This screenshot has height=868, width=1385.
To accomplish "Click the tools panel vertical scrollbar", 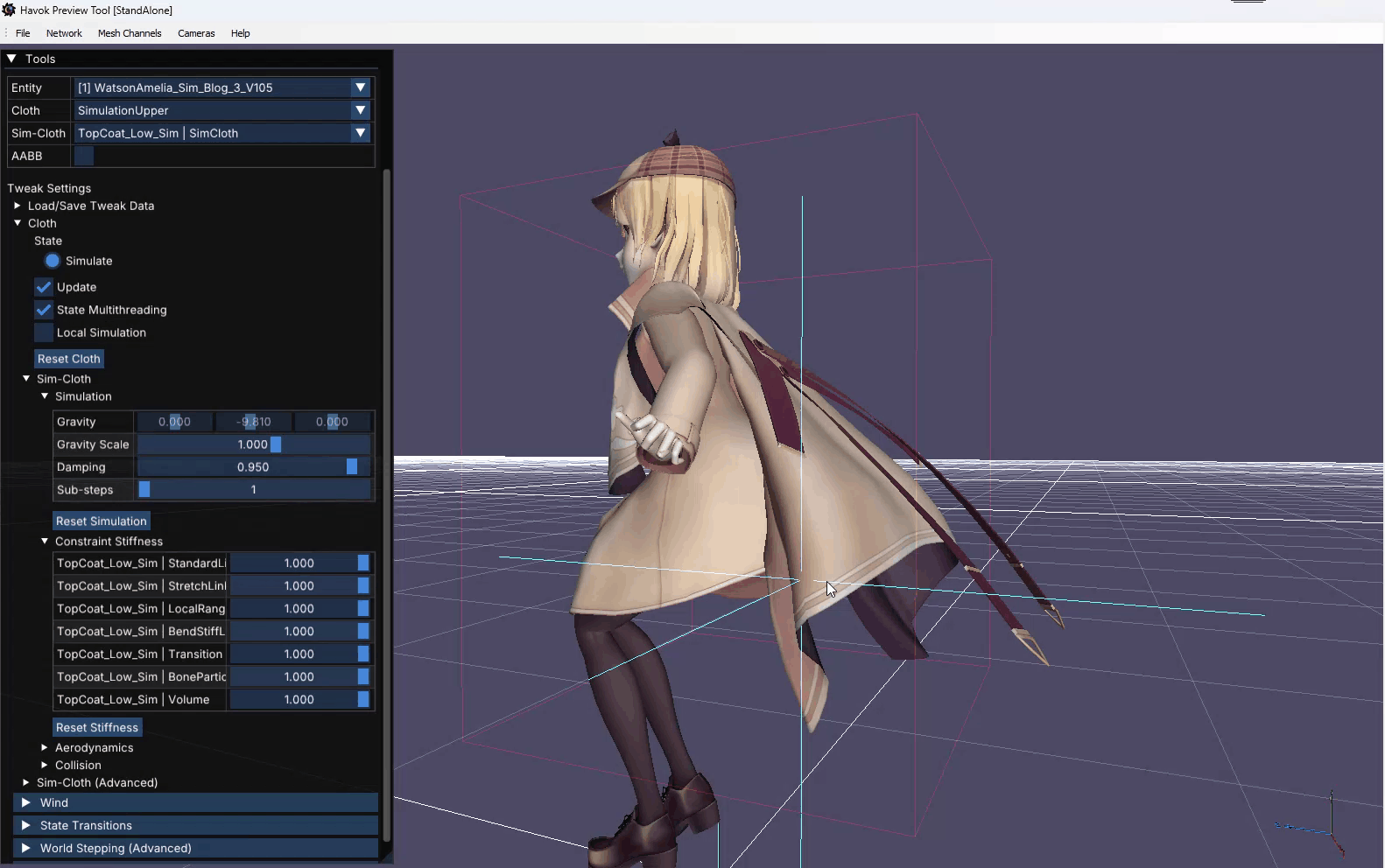I will (x=386, y=507).
